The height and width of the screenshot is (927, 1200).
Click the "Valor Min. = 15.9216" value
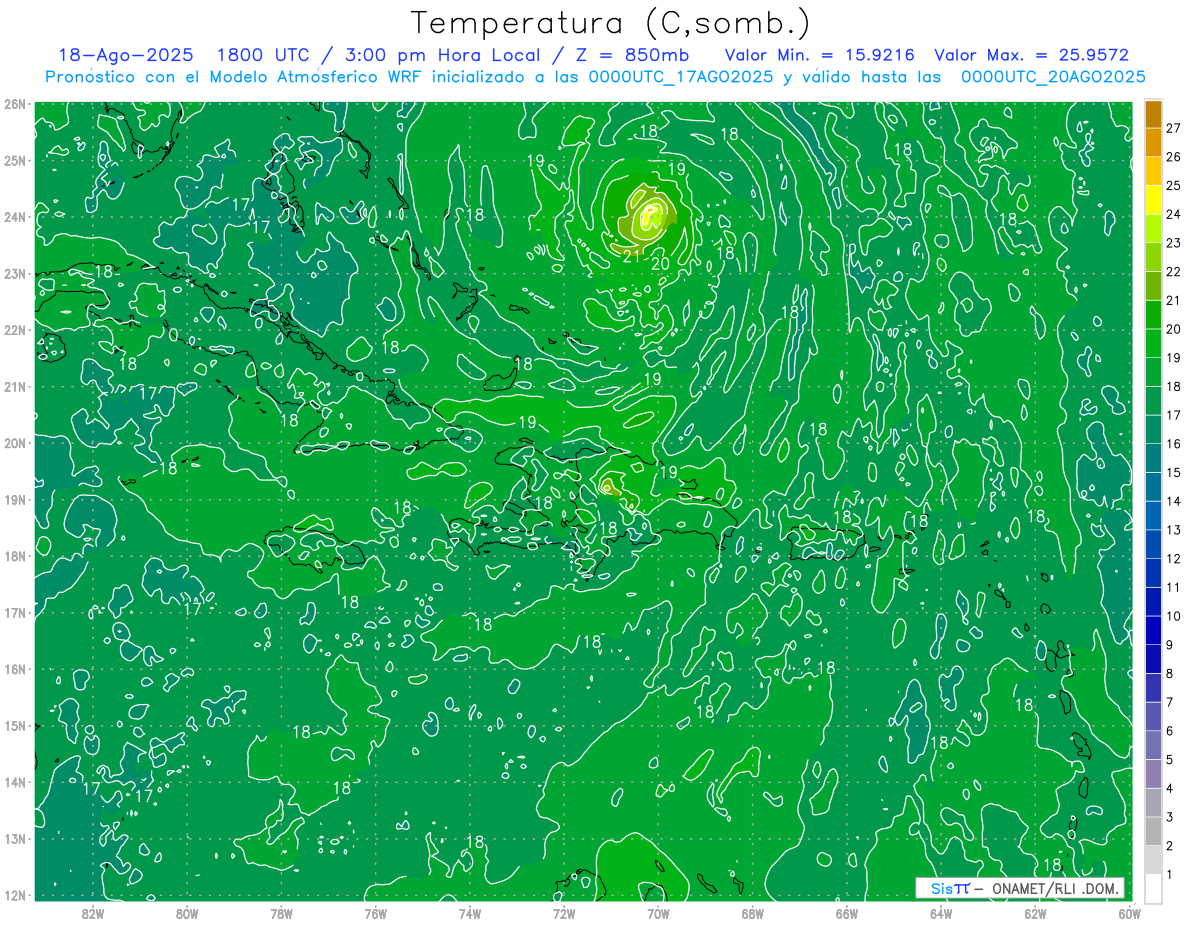pos(821,55)
